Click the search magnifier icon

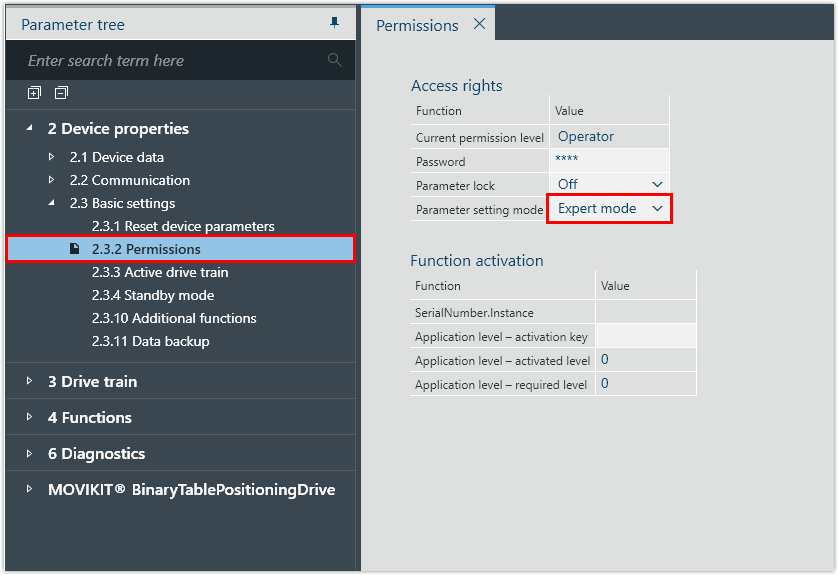point(335,61)
